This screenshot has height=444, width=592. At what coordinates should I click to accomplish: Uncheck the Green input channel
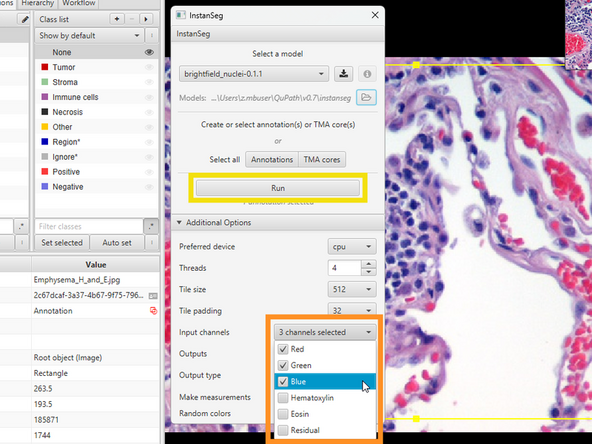pos(283,365)
